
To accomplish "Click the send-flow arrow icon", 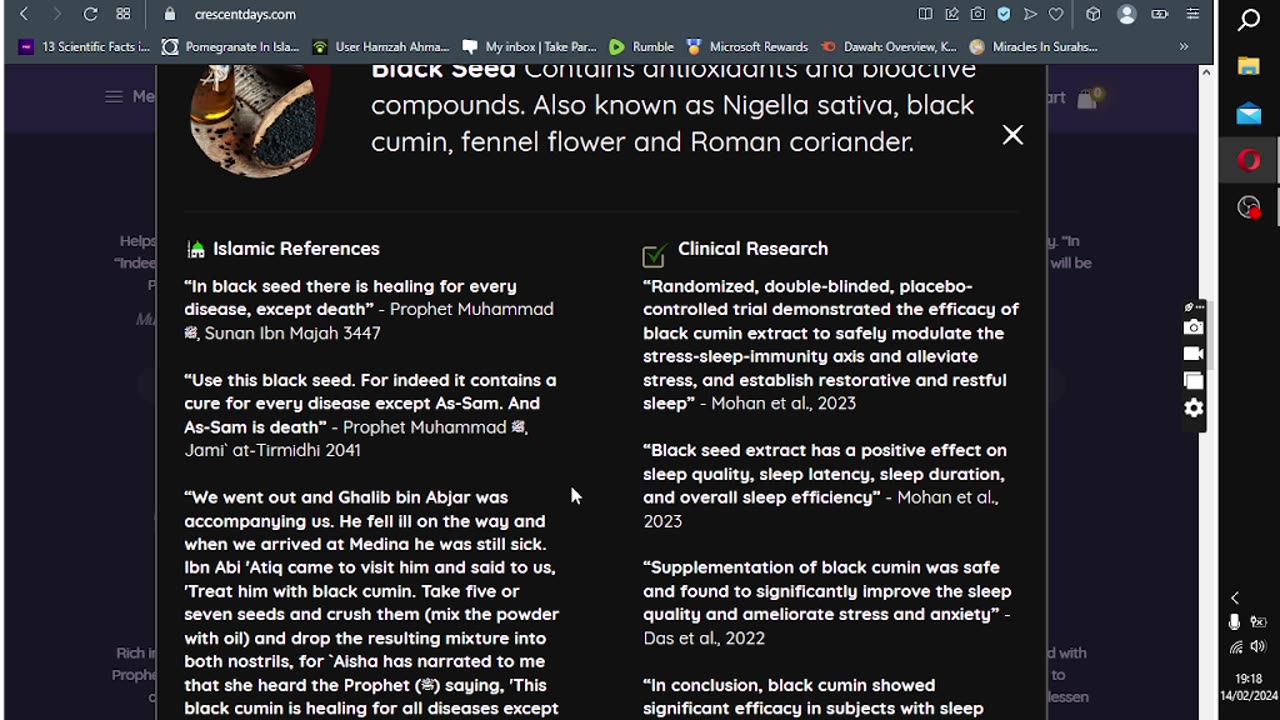I will point(1030,14).
